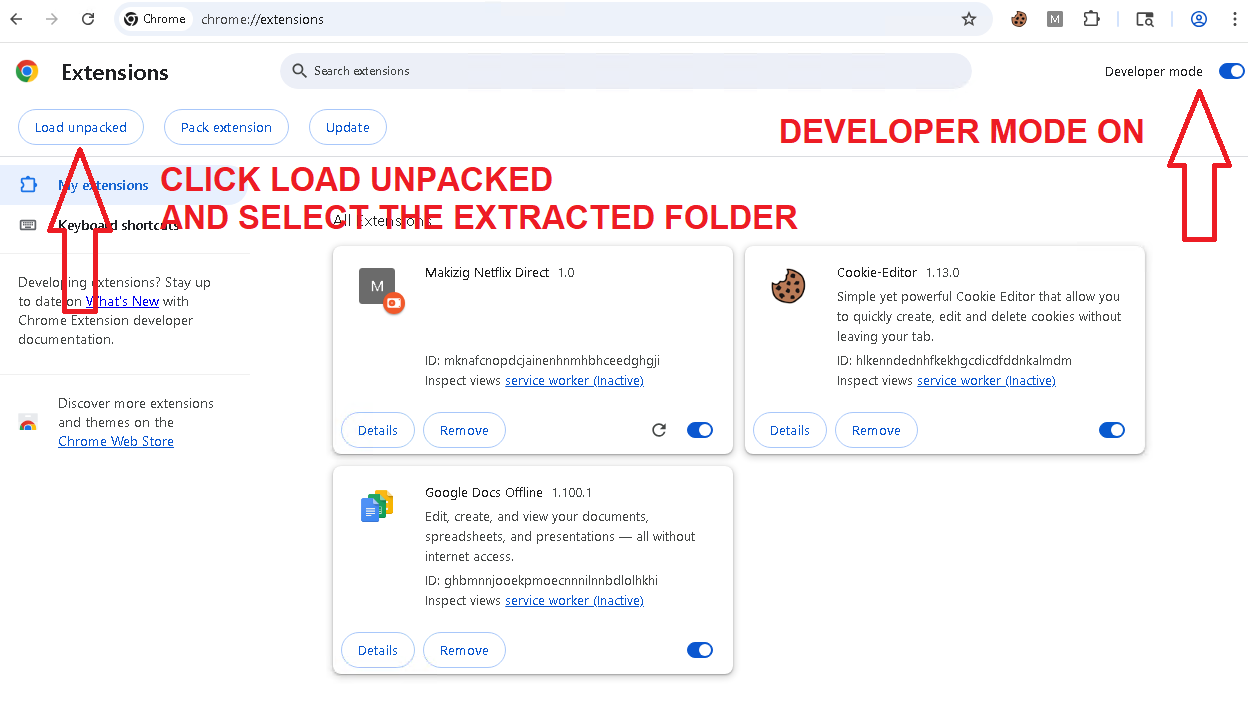Switch to My extensions section
Viewport: 1248px width, 710px height.
102,184
